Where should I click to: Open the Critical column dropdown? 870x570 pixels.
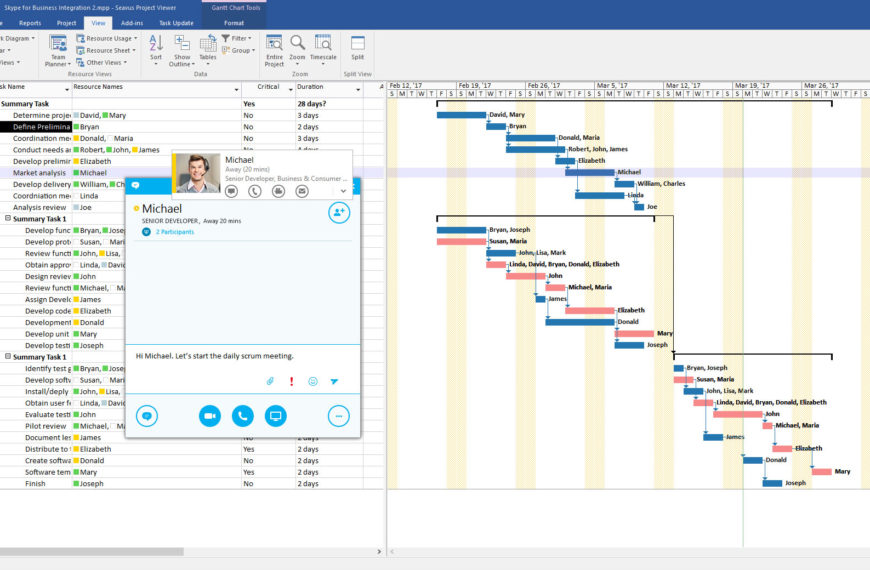pos(291,89)
